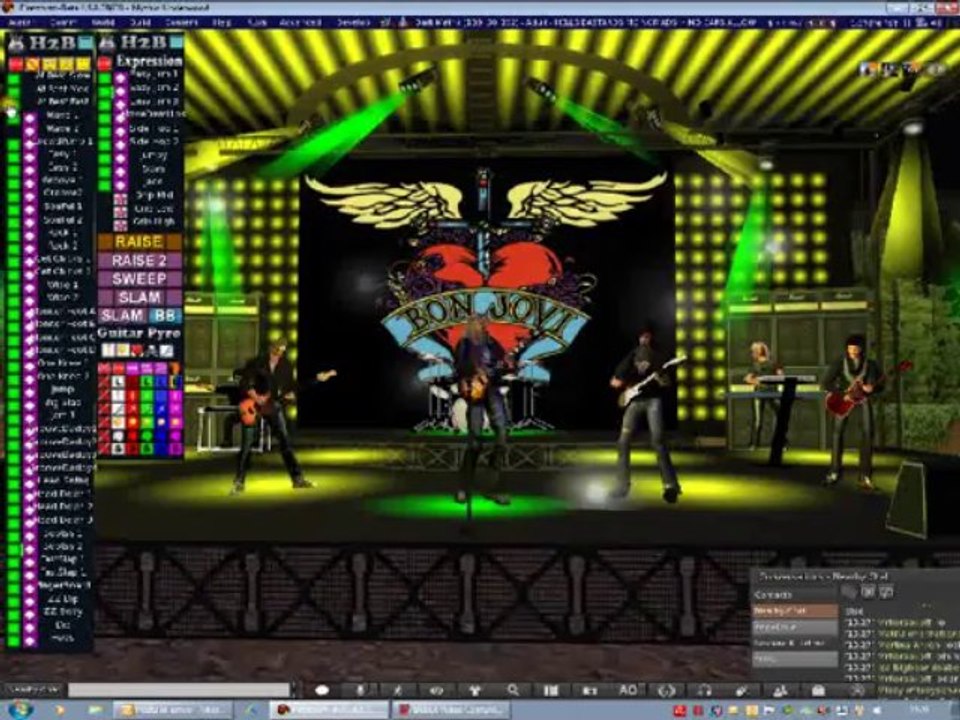Toggle purple diamond beside Jumpy expression
This screenshot has width=960, height=720.
point(121,157)
